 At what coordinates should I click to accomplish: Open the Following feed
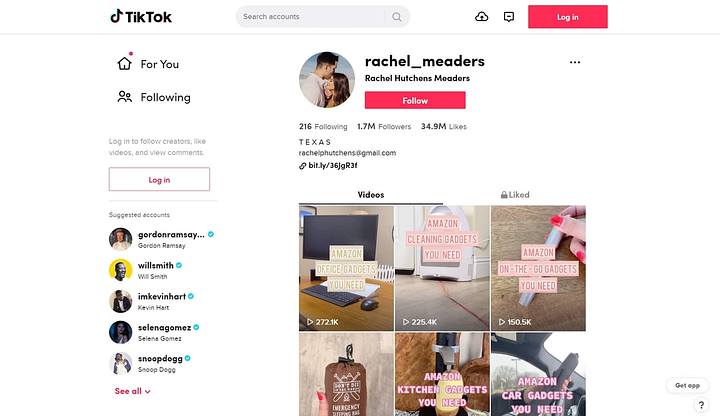point(154,97)
